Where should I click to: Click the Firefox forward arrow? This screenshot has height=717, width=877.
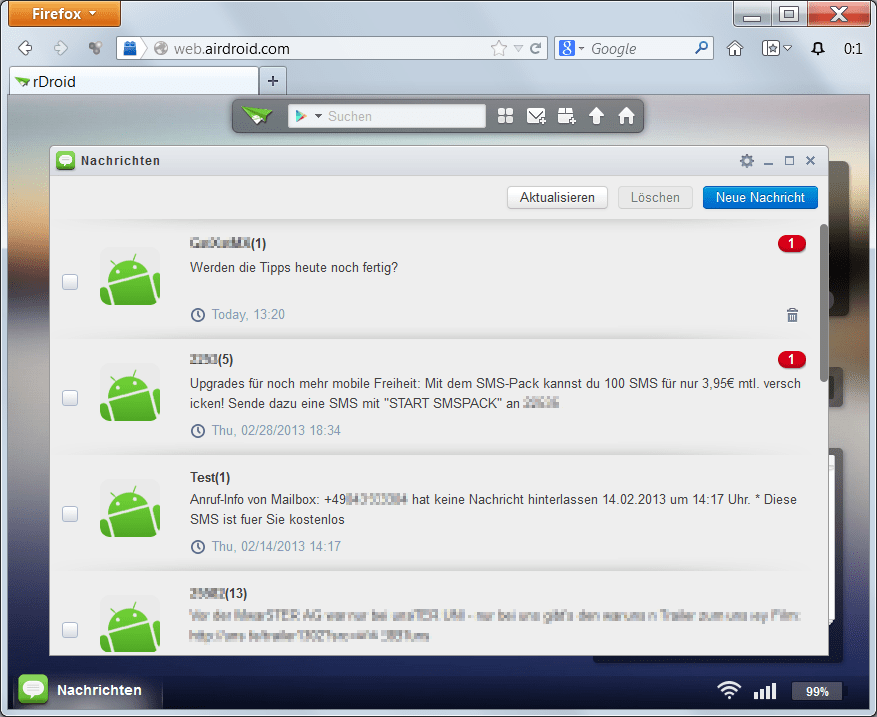[60, 48]
